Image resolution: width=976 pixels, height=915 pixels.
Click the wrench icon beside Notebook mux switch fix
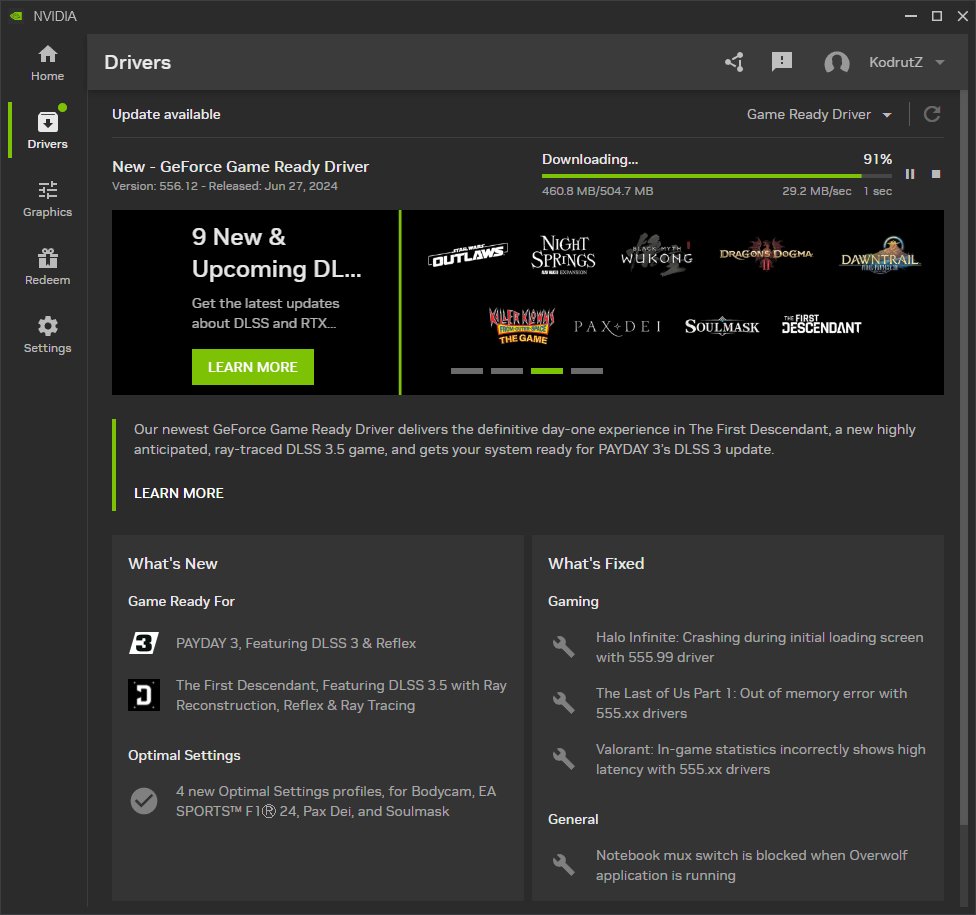(563, 865)
